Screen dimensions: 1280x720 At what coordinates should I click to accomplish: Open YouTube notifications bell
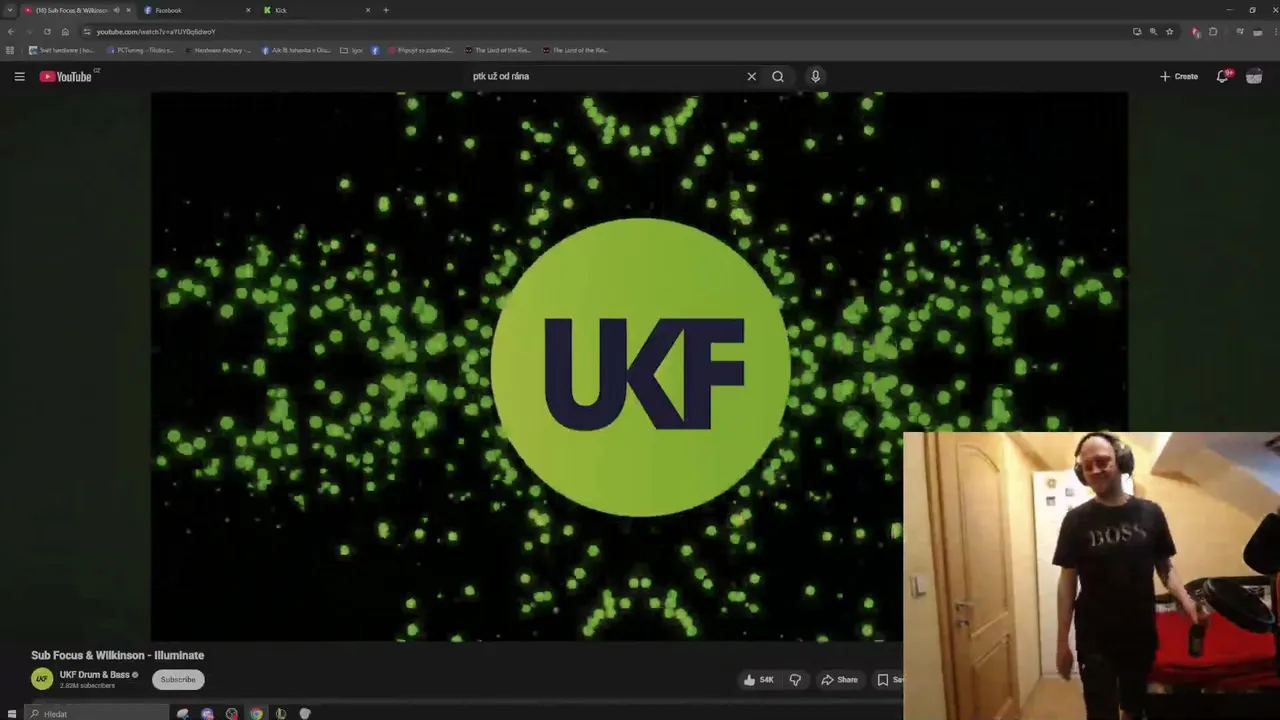[x=1222, y=76]
